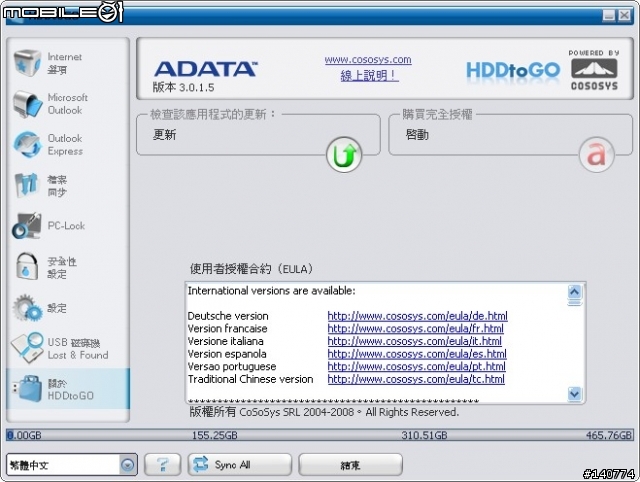This screenshot has height=482, width=640.
Task: Click the red activation 'a' icon
Action: tap(596, 155)
